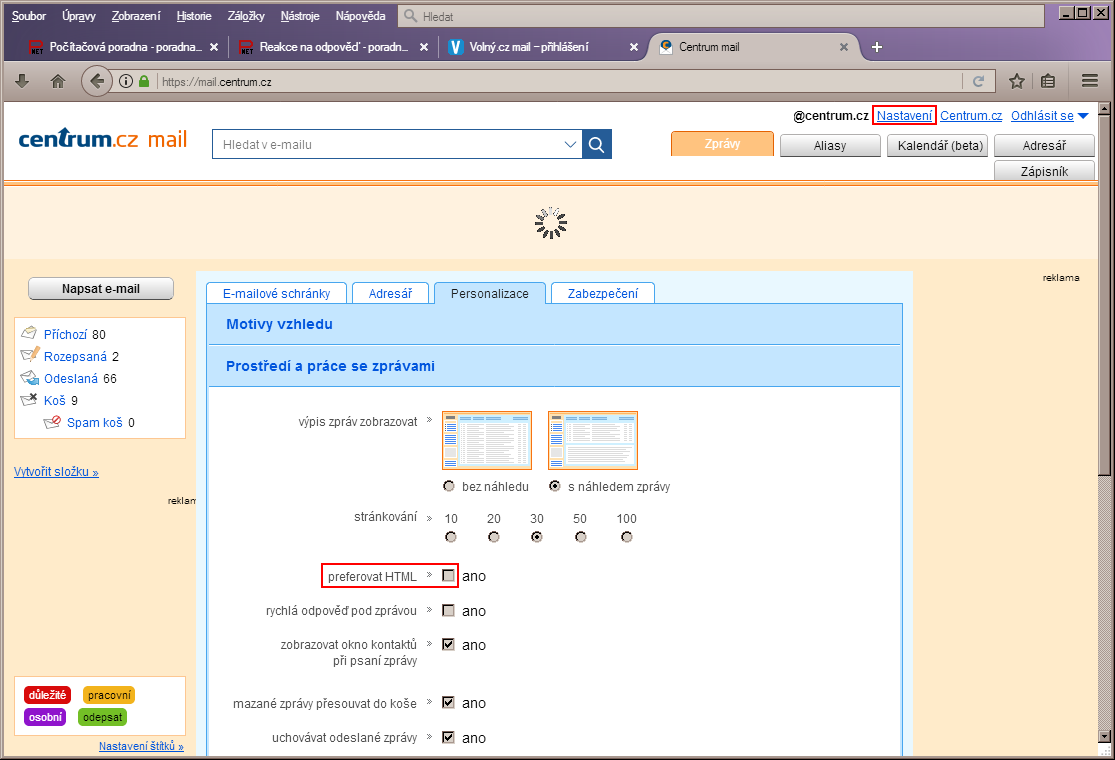
Task: Open the Zobrazení menu
Action: click(x=136, y=16)
